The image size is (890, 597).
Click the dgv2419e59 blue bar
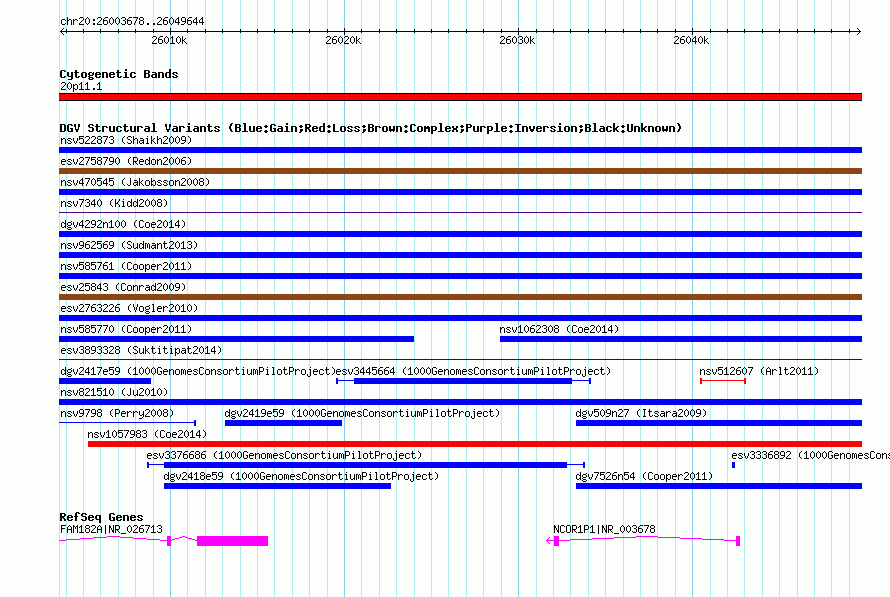click(x=283, y=423)
